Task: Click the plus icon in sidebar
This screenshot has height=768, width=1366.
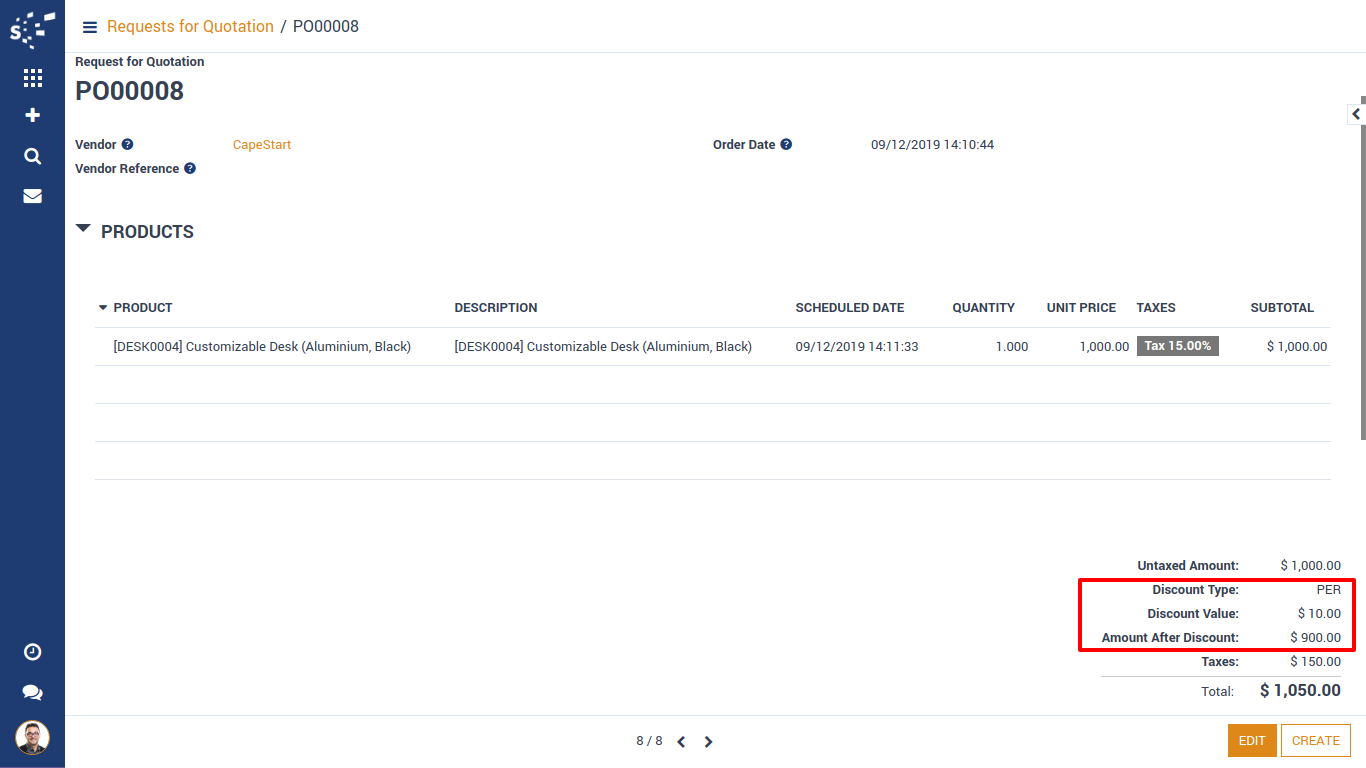Action: pyautogui.click(x=32, y=116)
